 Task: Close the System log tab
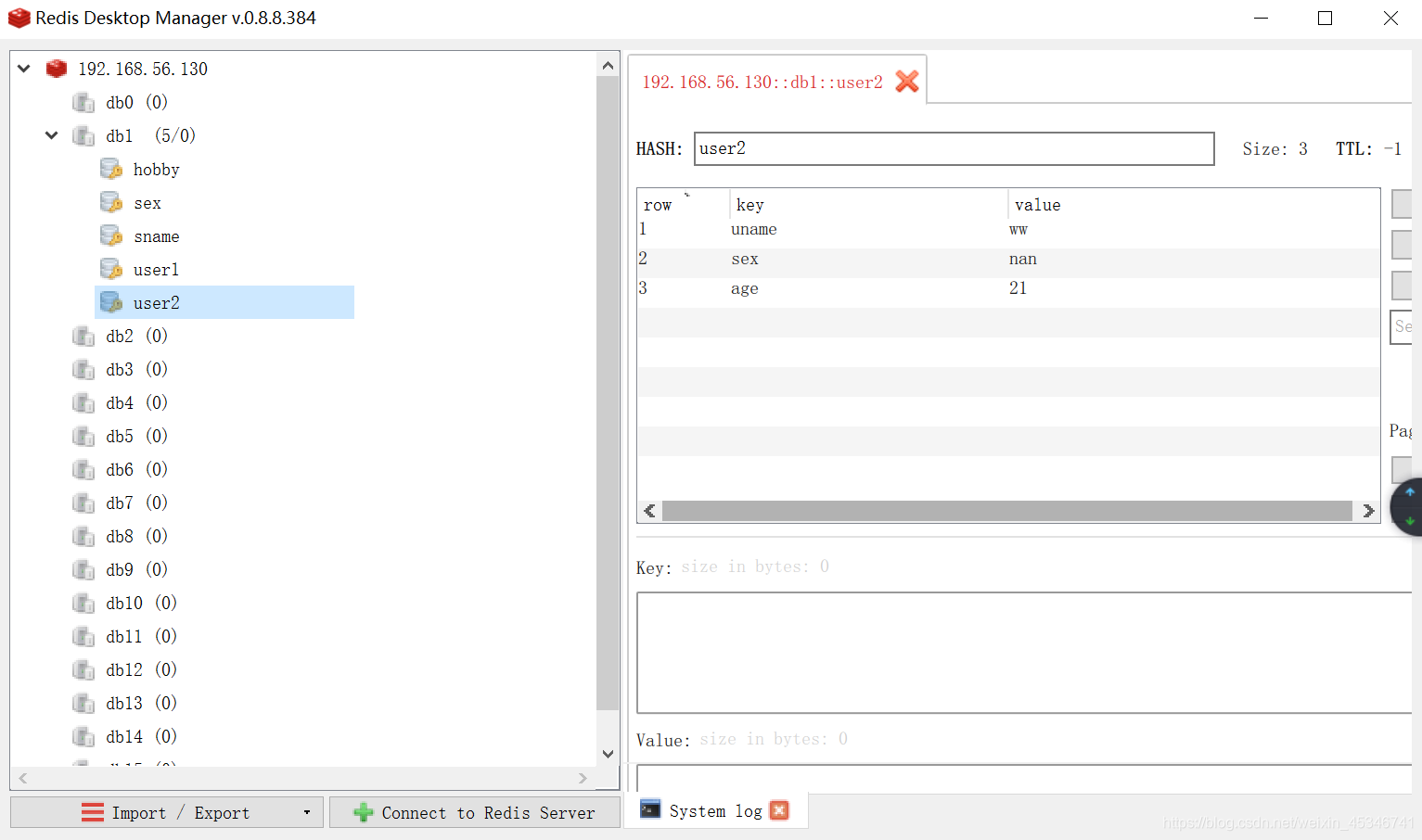click(x=779, y=810)
